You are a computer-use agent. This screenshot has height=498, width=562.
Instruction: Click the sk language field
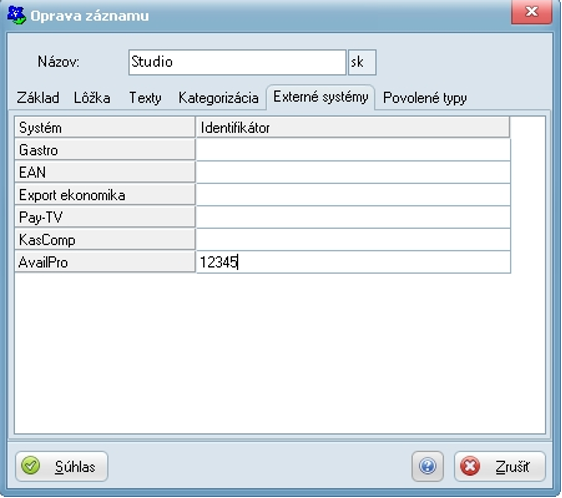(x=362, y=62)
